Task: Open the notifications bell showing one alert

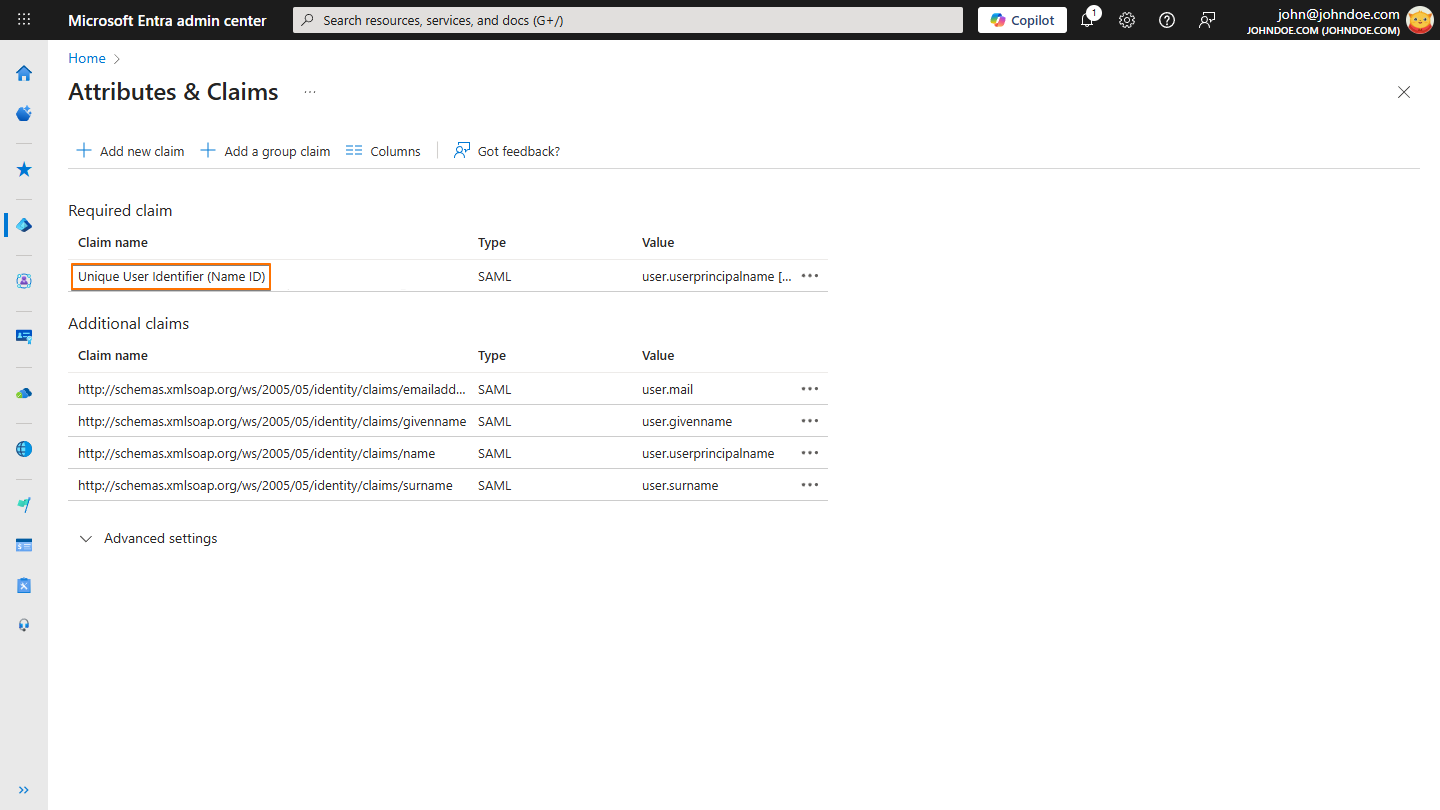Action: [x=1087, y=20]
